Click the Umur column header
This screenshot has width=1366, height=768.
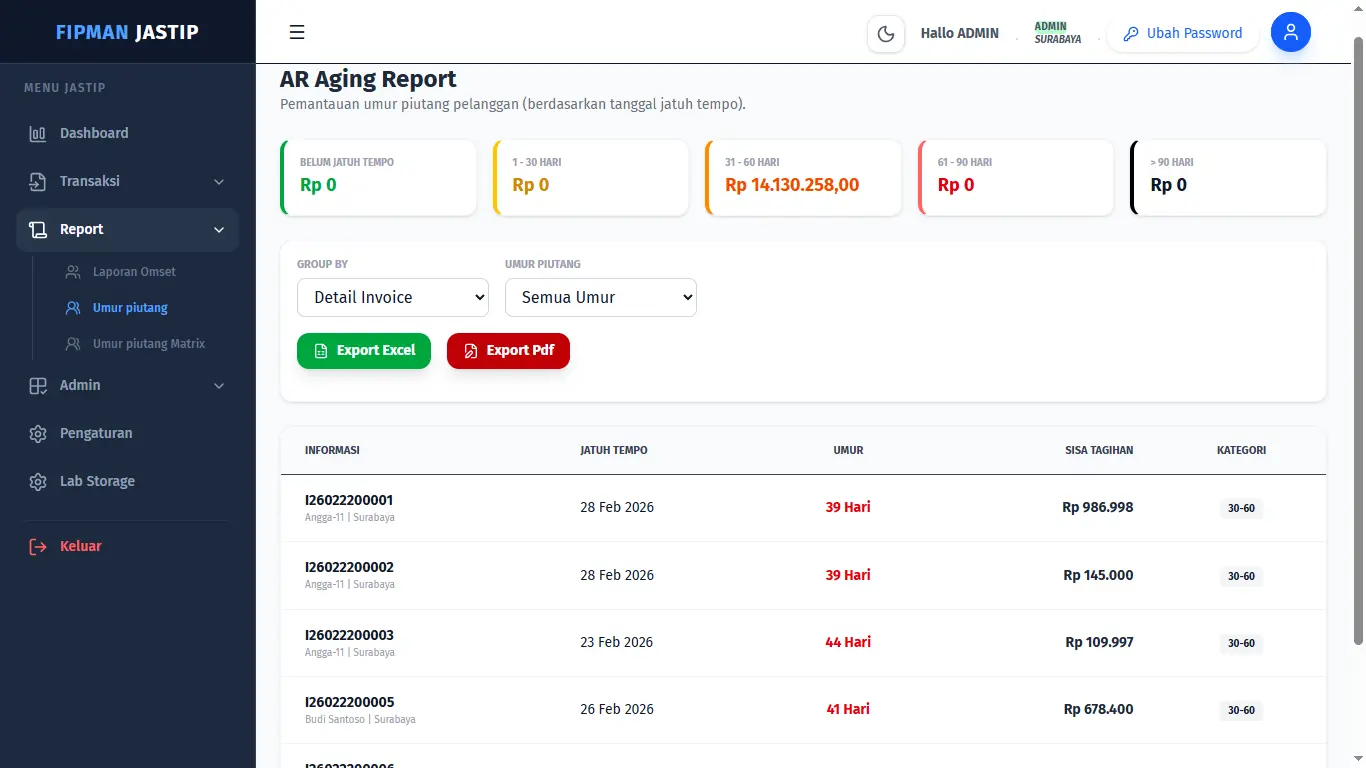coord(848,450)
